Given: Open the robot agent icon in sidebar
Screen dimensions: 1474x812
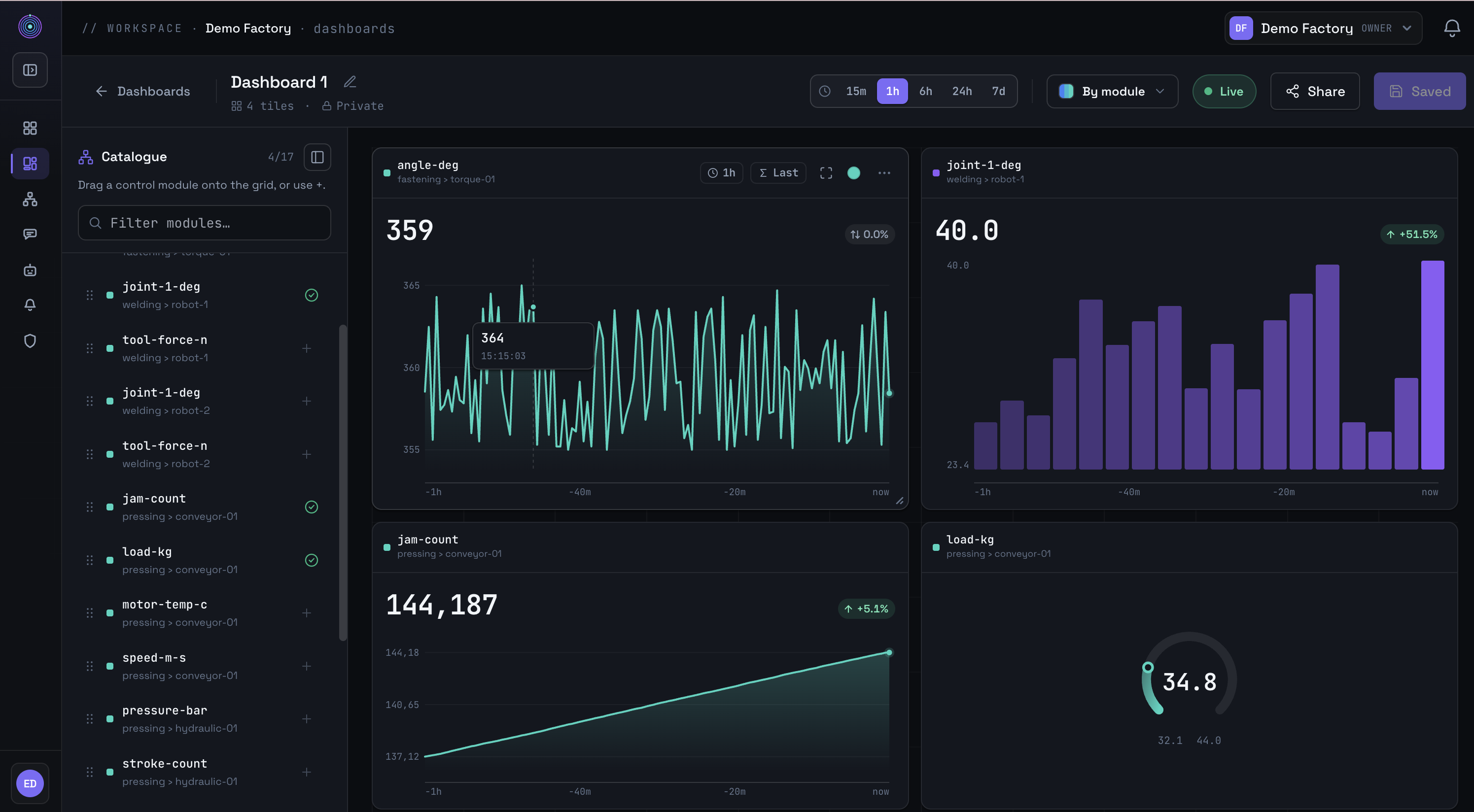Looking at the screenshot, I should (30, 270).
